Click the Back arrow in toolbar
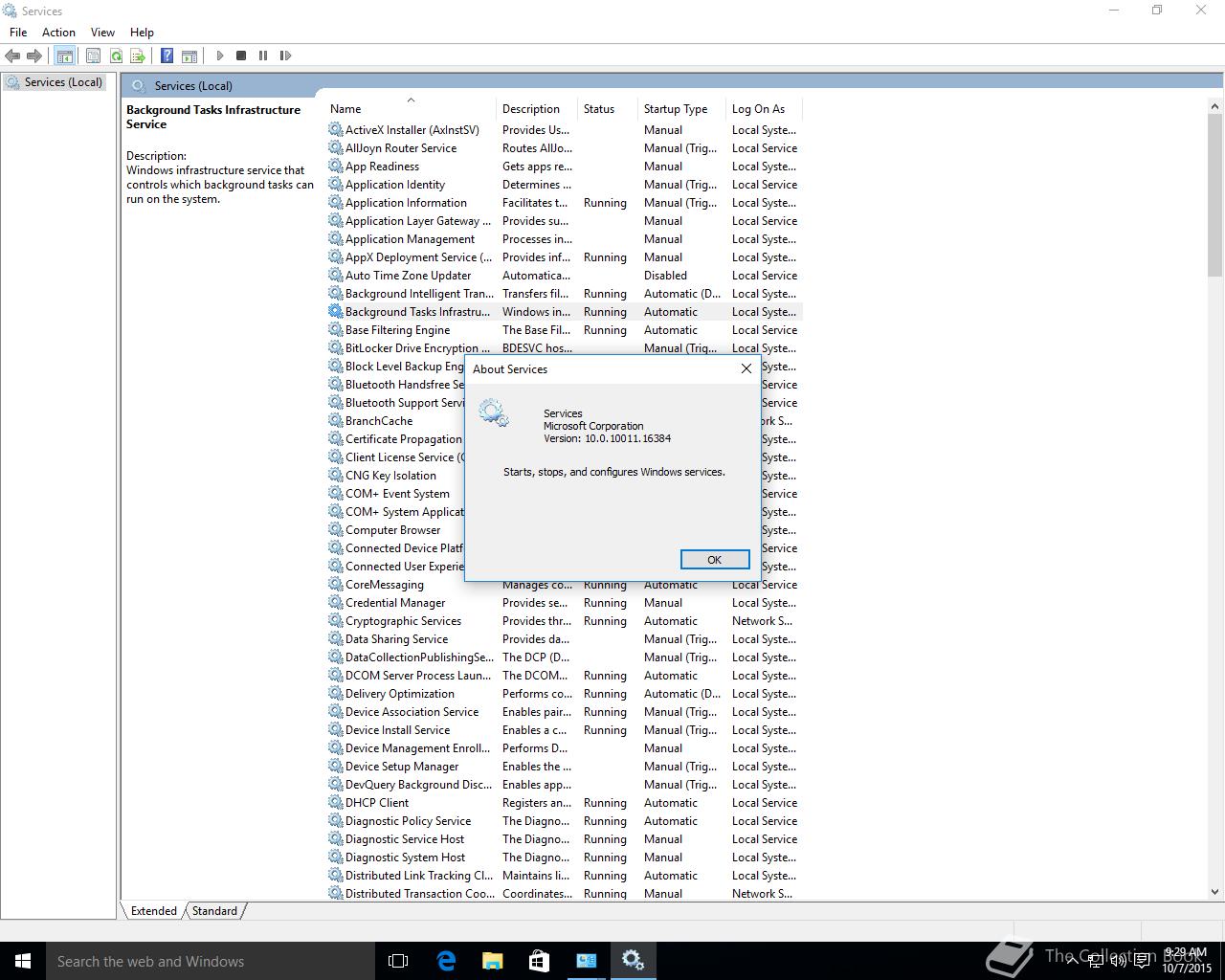The width and height of the screenshot is (1225, 980). click(13, 56)
